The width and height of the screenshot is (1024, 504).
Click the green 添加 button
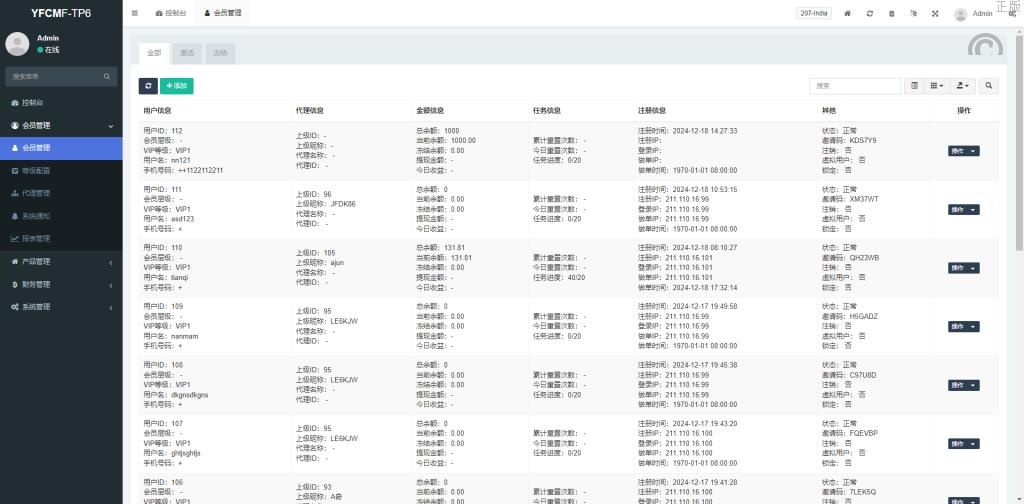tap(177, 86)
